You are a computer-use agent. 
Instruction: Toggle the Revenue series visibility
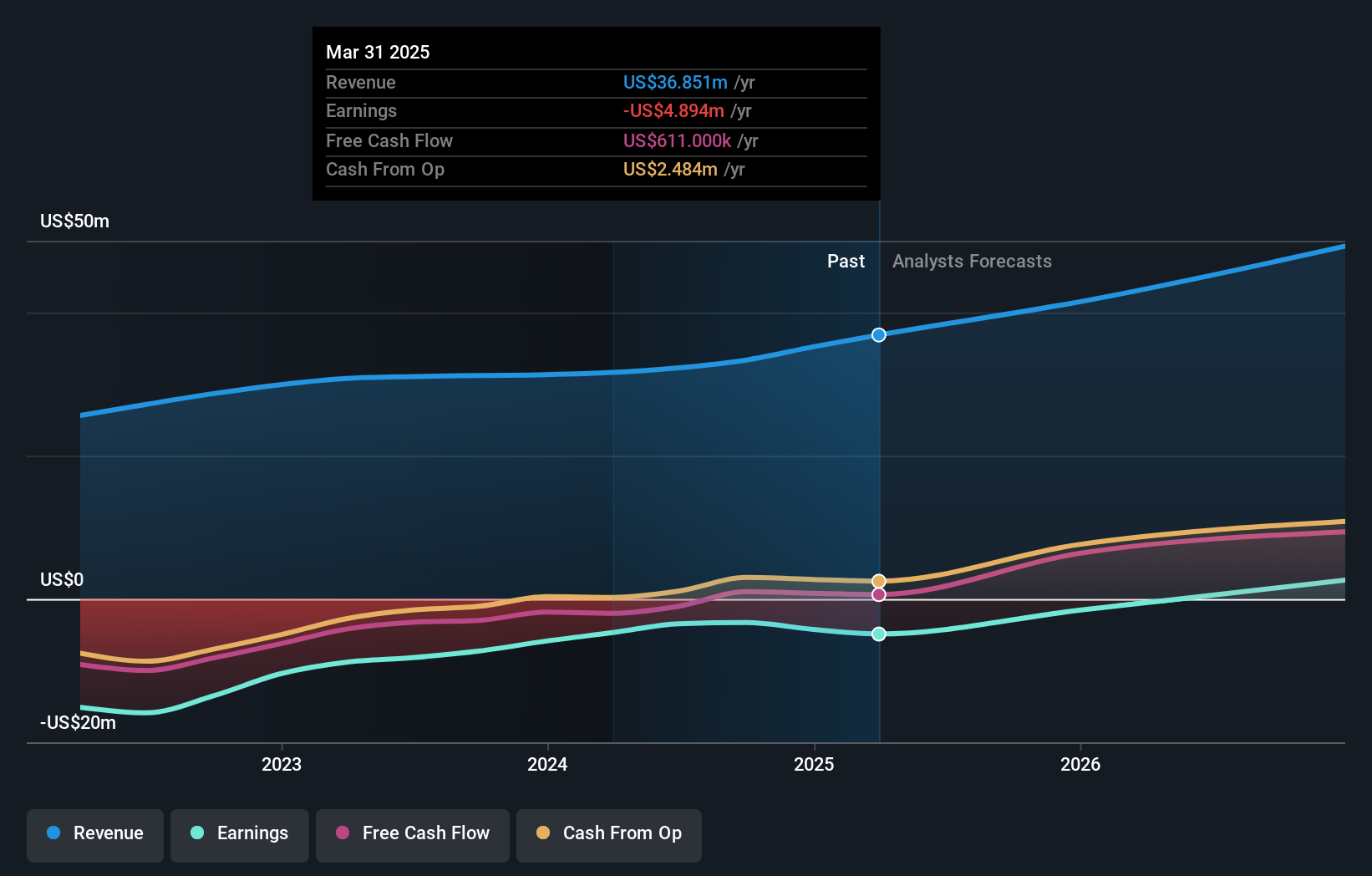coord(94,834)
